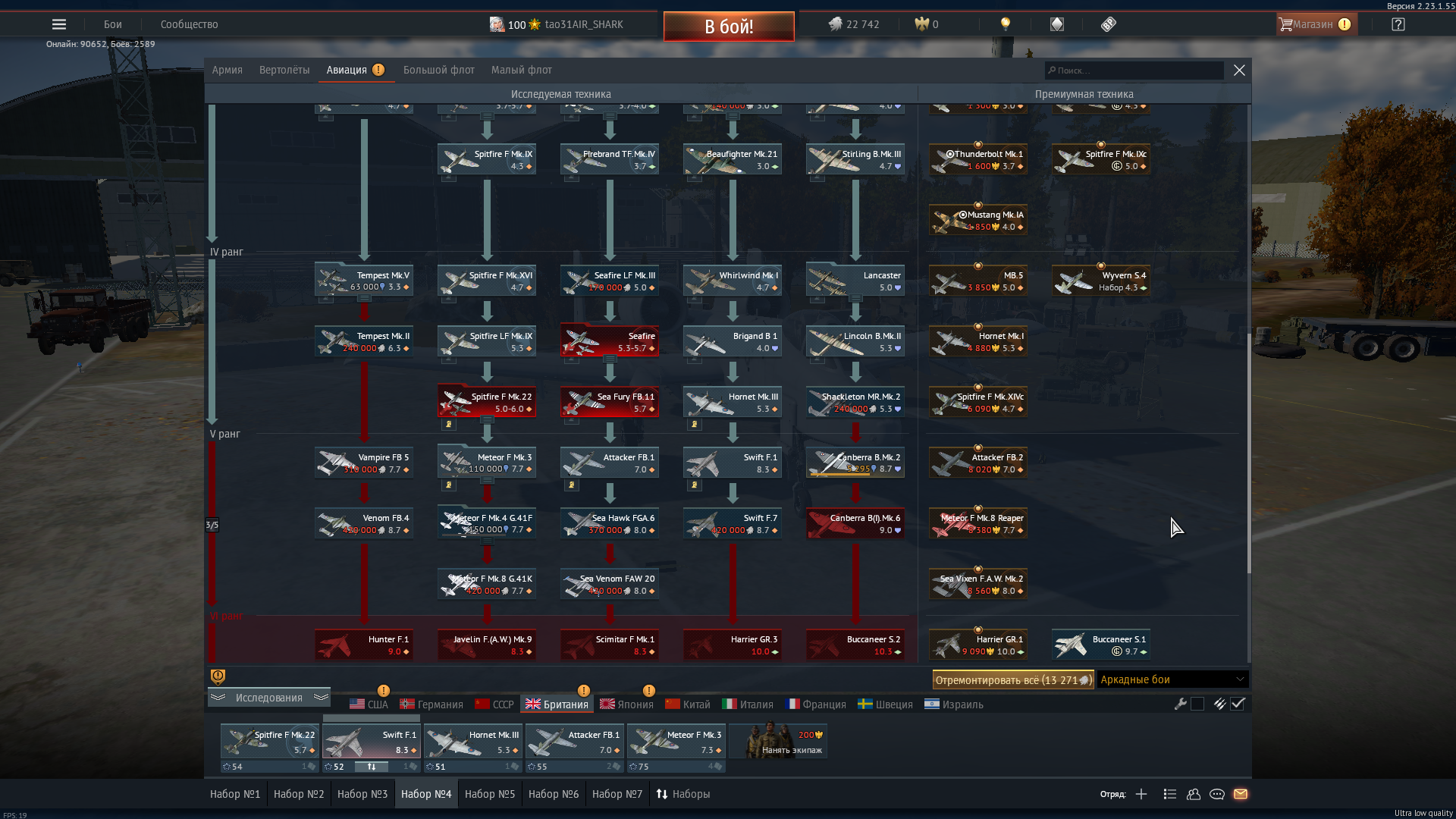Open the contacts list icon
Viewport: 1456px width, 819px height.
coord(1170,794)
